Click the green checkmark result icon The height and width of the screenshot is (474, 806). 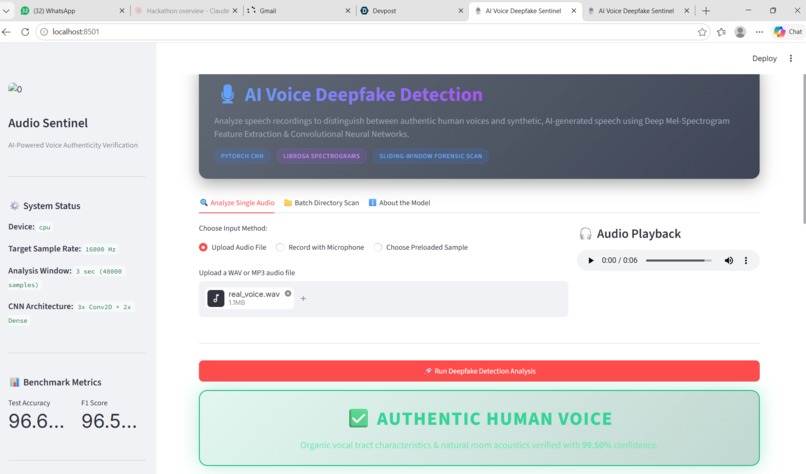[358, 418]
